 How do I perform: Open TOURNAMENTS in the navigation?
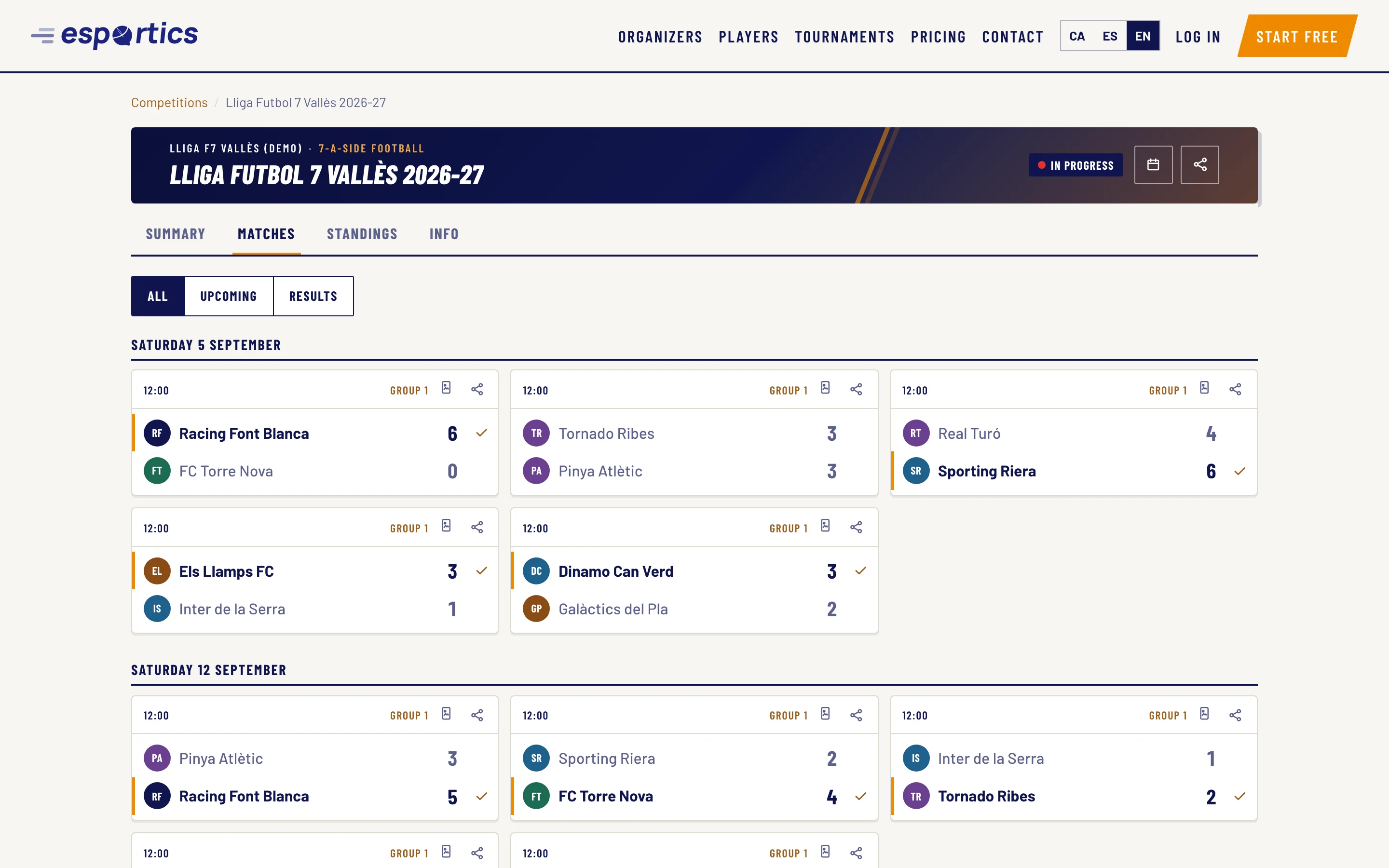click(x=844, y=37)
